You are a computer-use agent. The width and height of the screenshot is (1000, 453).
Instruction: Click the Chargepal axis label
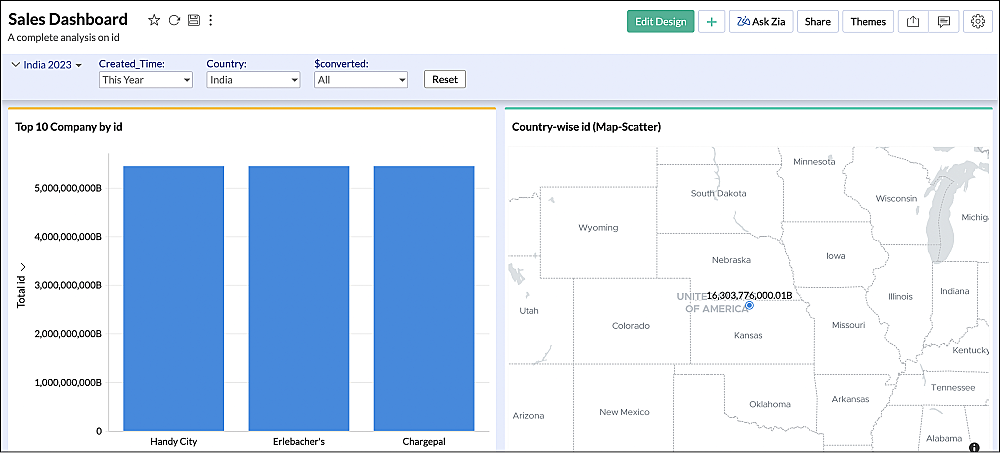[424, 441]
